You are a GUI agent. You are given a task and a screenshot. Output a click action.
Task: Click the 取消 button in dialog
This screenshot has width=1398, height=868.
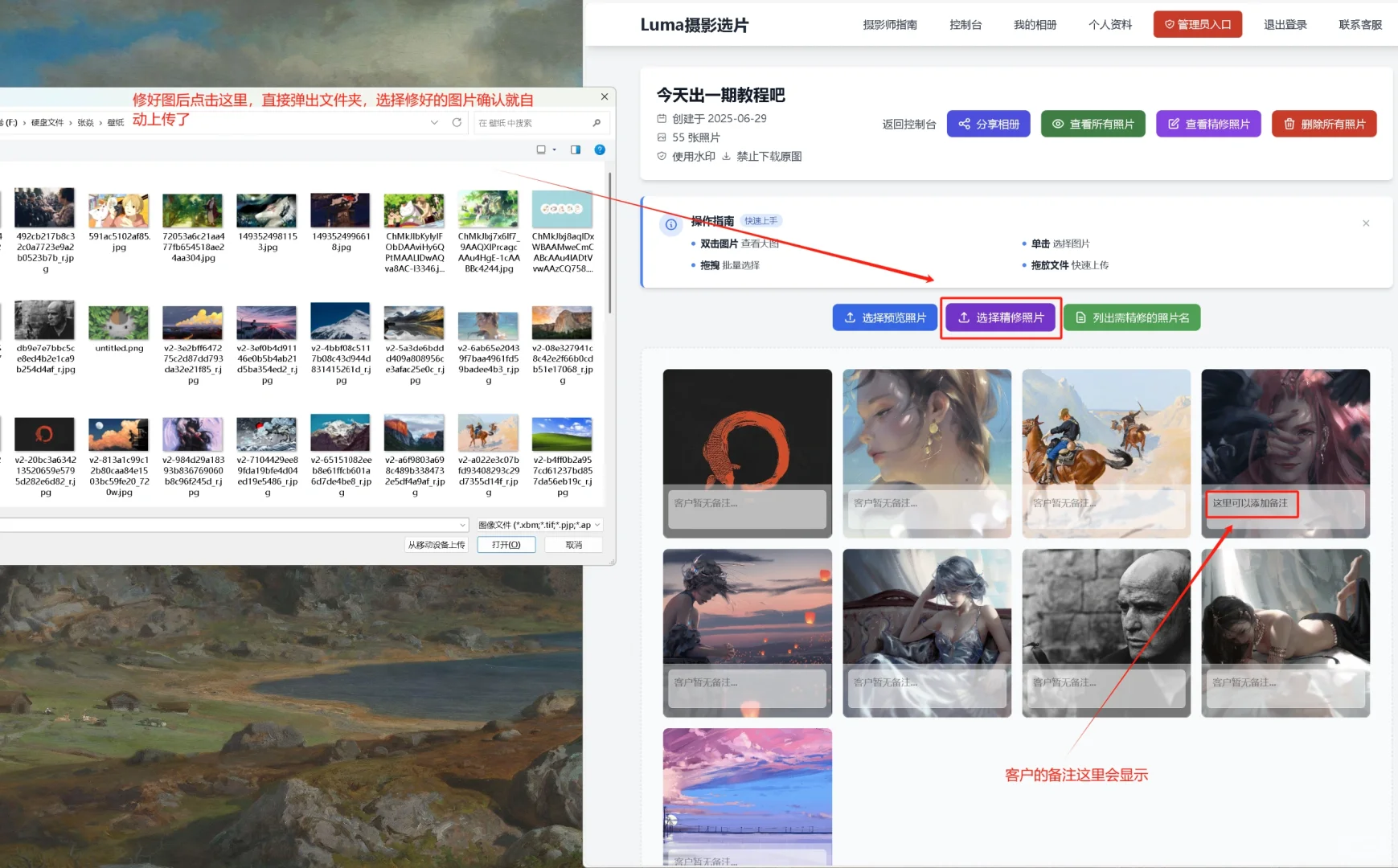click(x=574, y=545)
